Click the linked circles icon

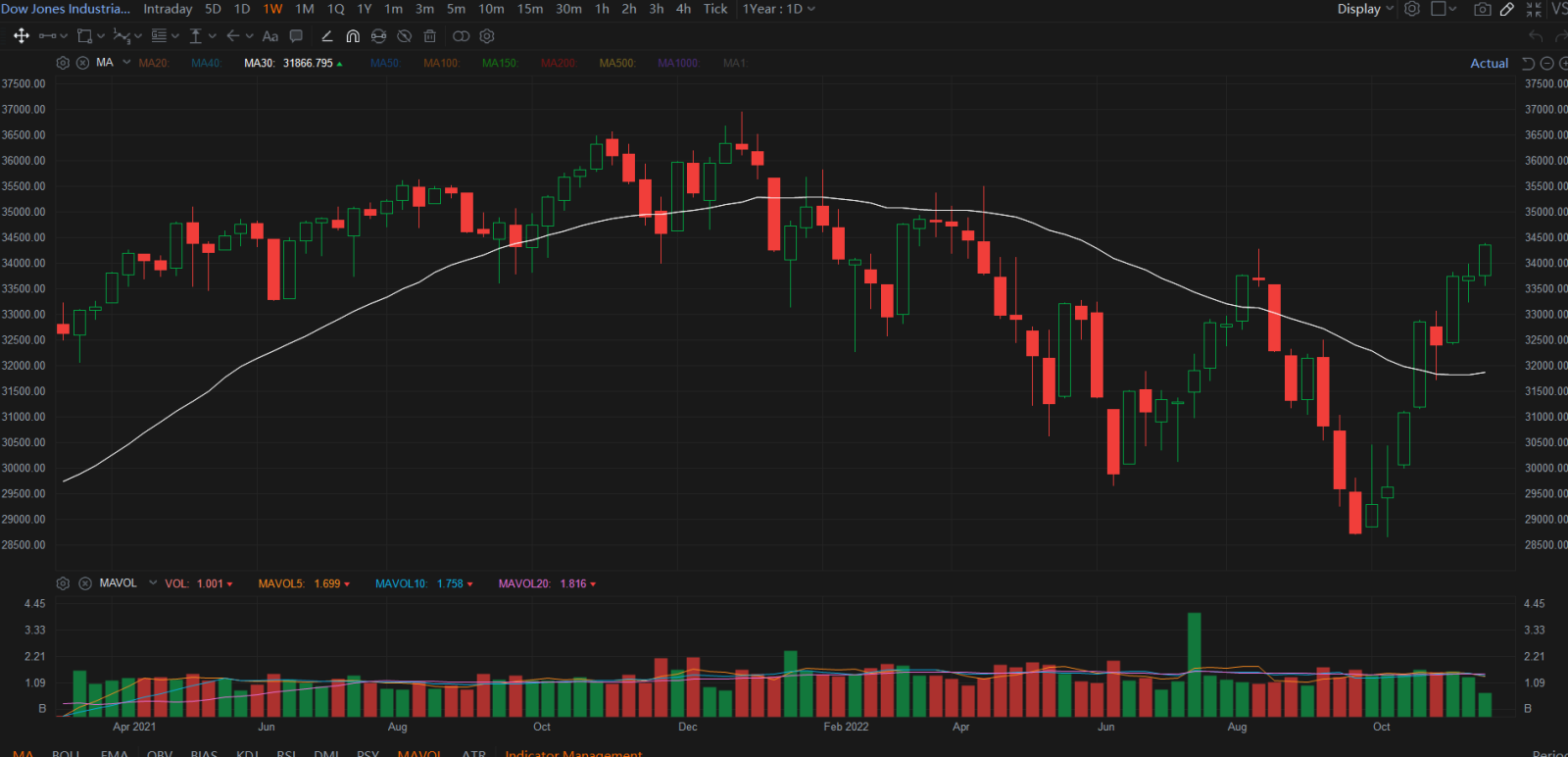[x=461, y=36]
